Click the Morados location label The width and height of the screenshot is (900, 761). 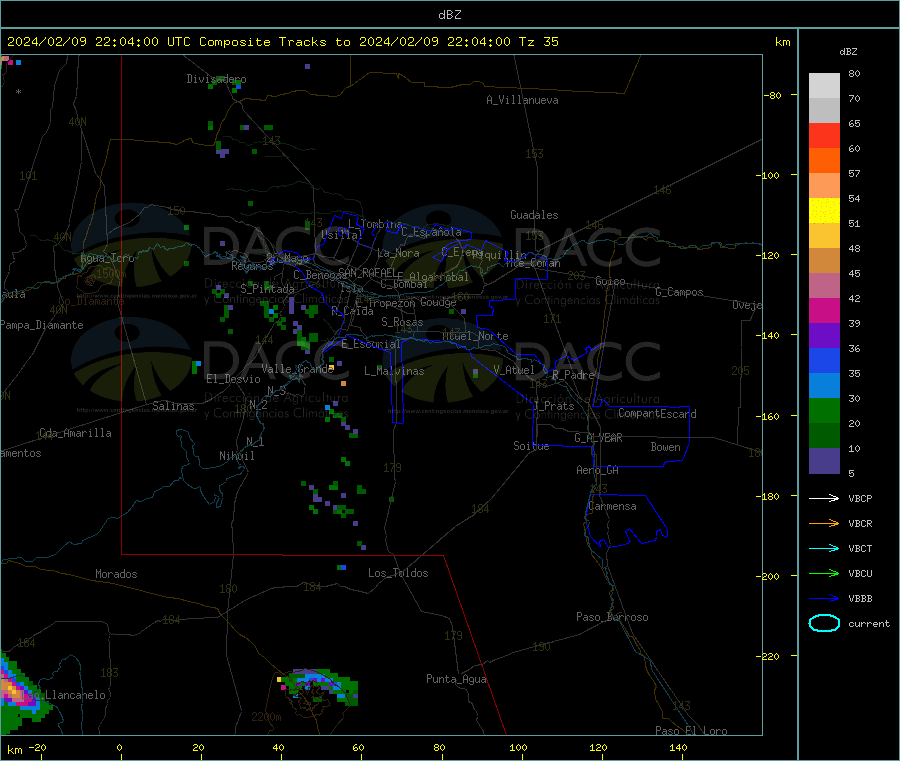pyautogui.click(x=117, y=574)
